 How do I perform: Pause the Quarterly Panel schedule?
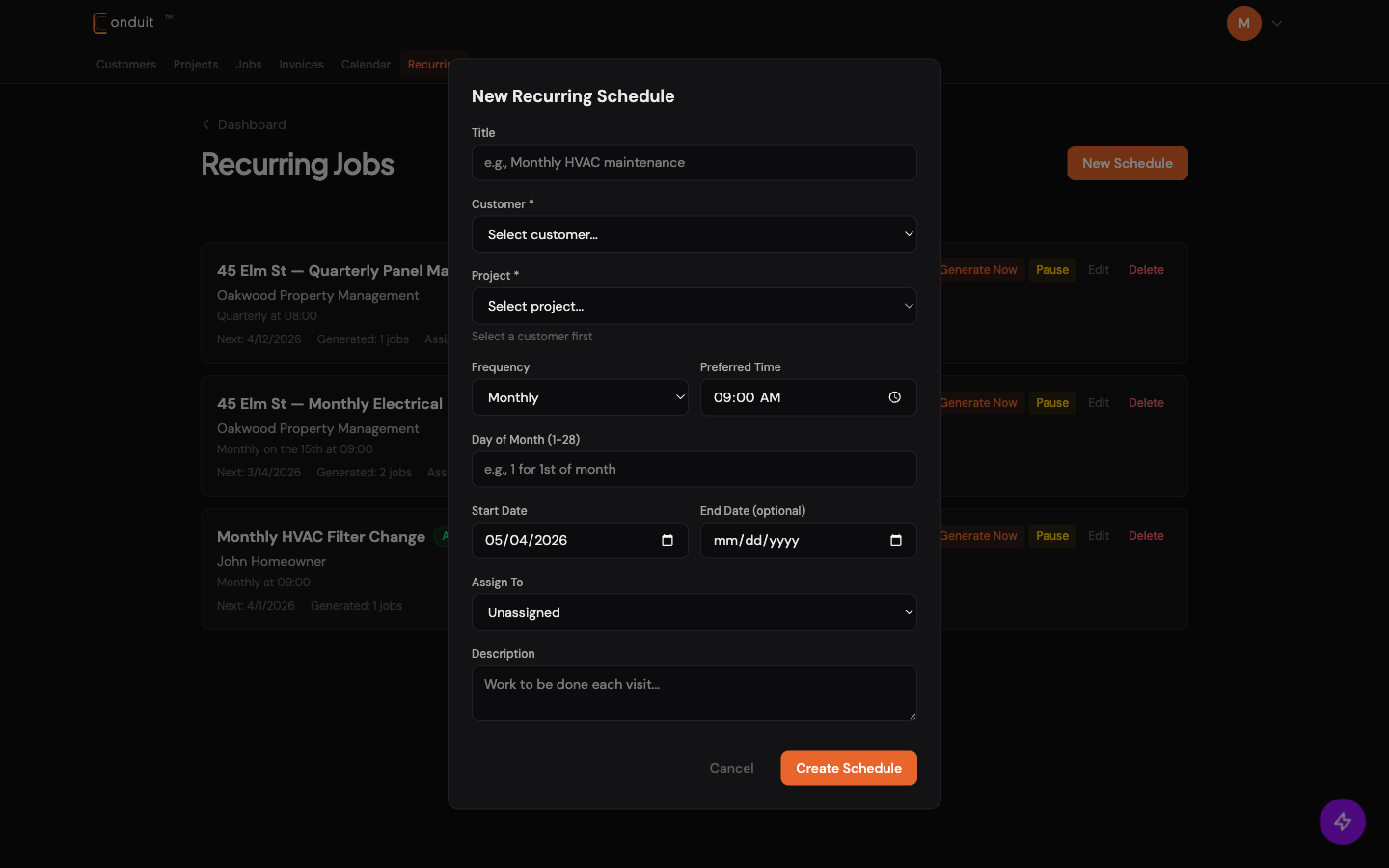click(x=1052, y=270)
